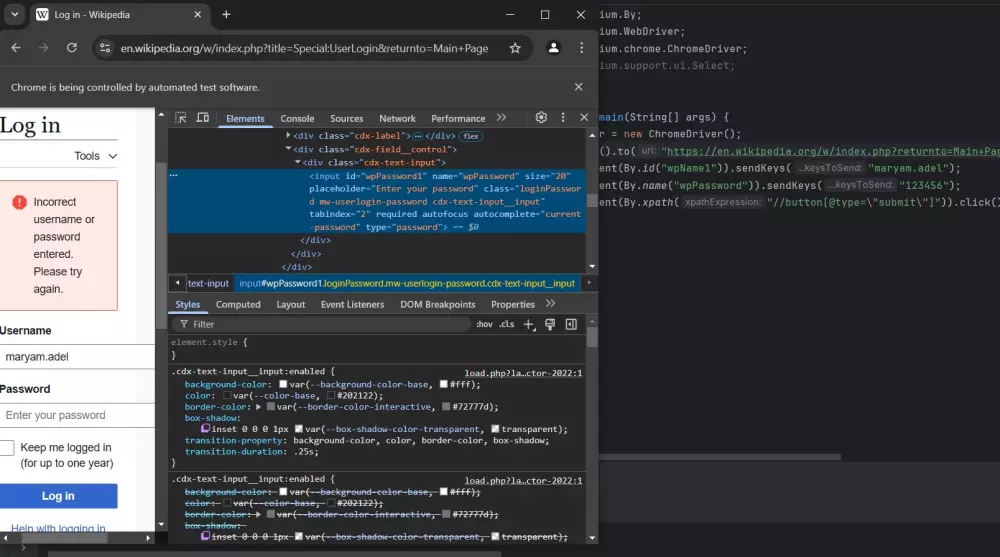This screenshot has height=557, width=1000.
Task: Close the DevTools panel
Action: pos(584,117)
